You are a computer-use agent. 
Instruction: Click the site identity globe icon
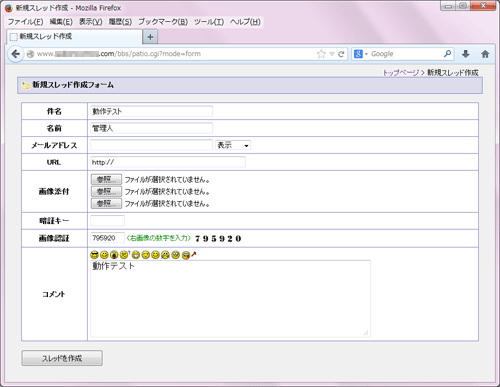(30, 54)
